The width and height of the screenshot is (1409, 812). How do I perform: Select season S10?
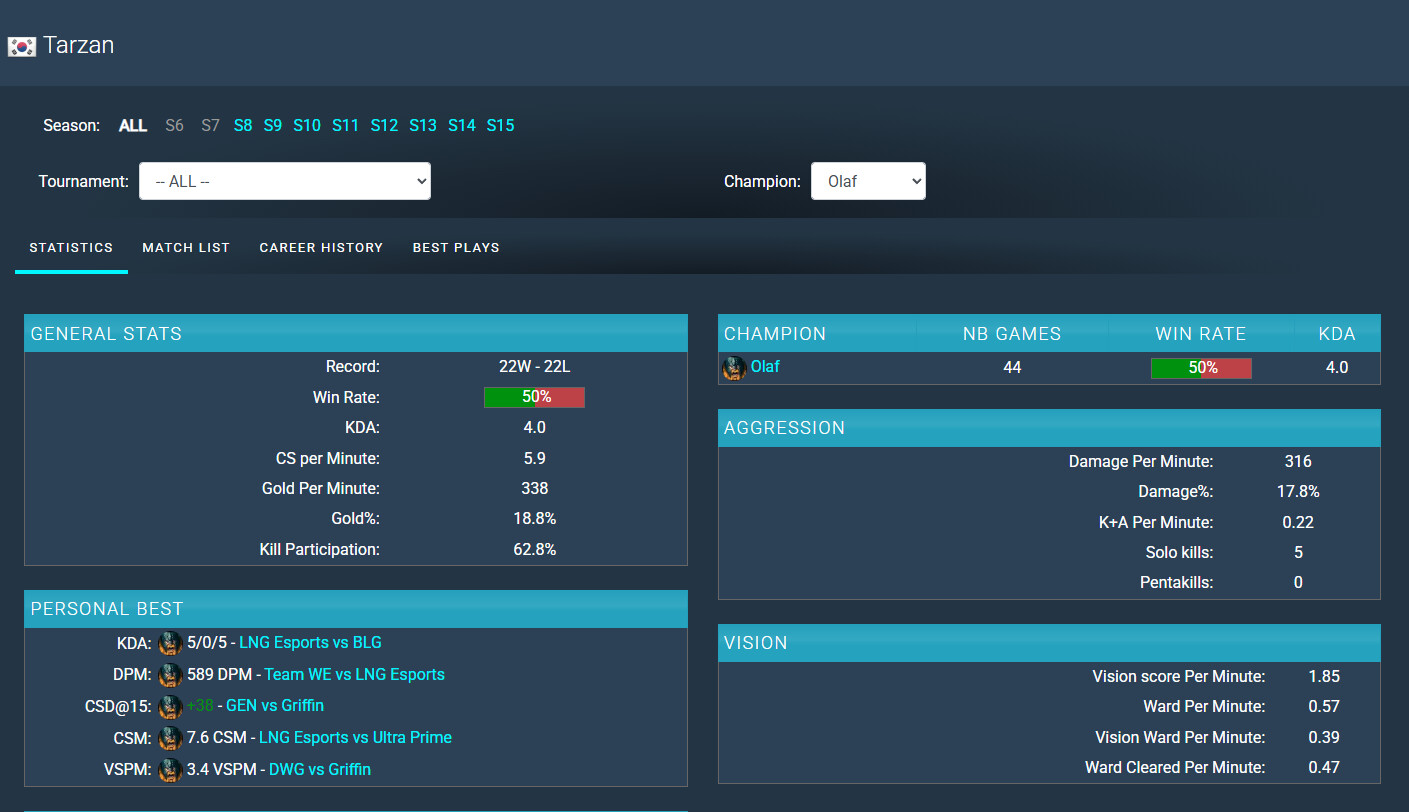click(x=307, y=125)
